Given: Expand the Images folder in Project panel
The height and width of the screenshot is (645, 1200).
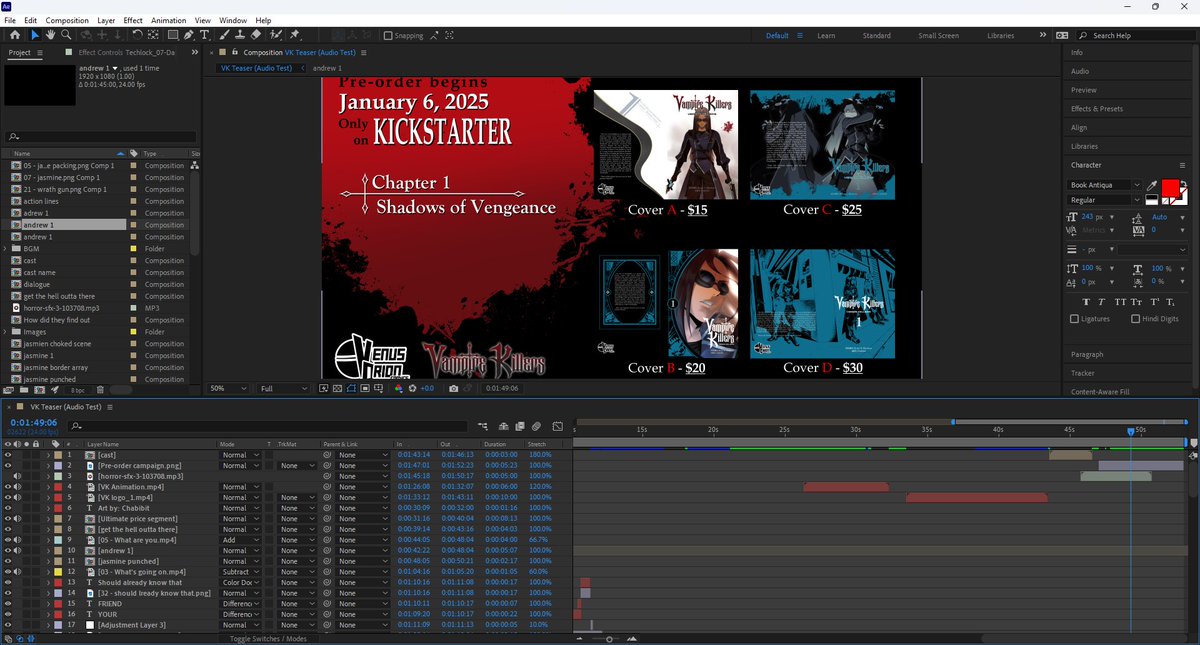Looking at the screenshot, I should tap(6, 332).
